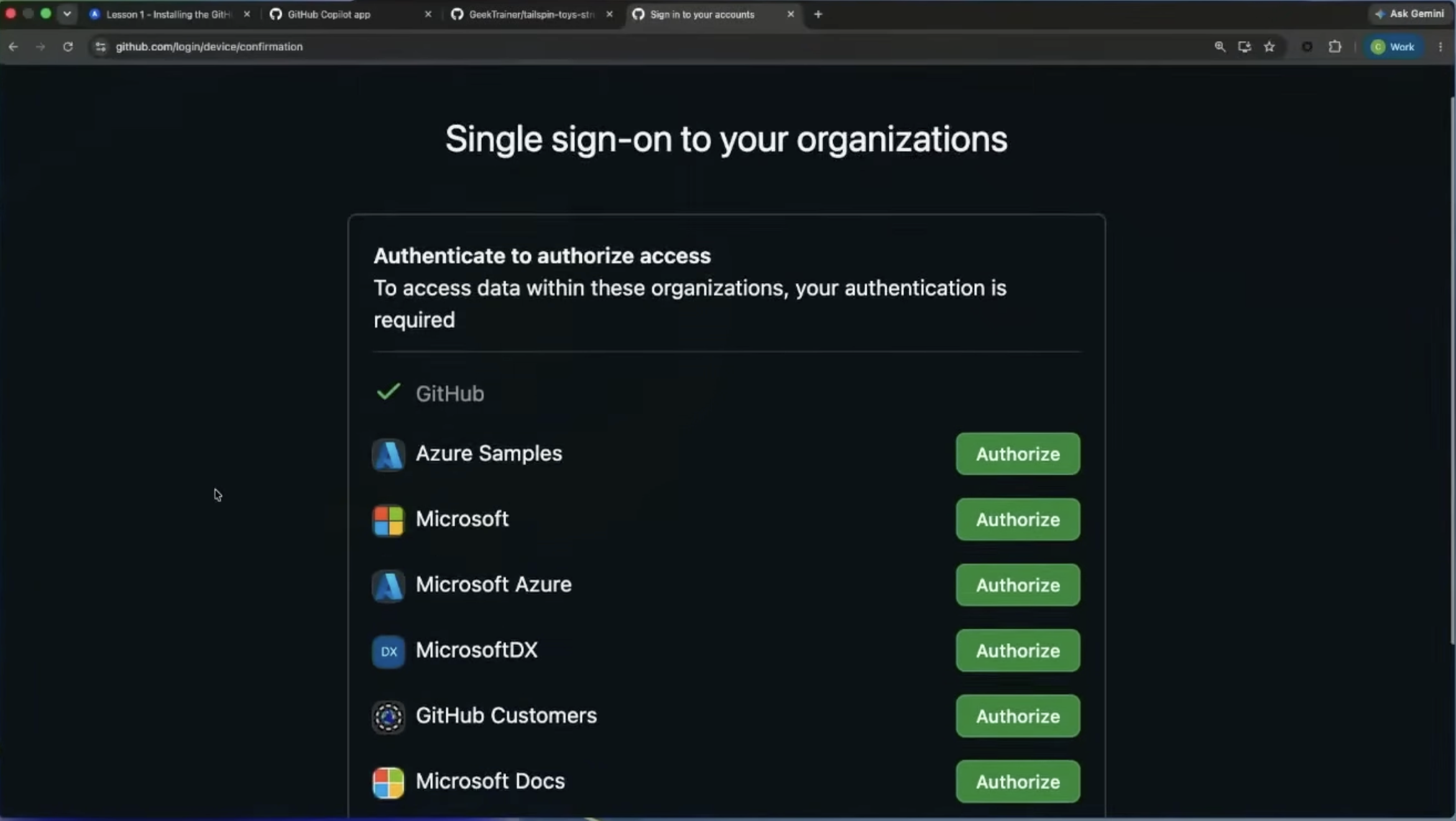Authorize the Azure Samples organization
Screen dimensions: 1456x821
(1018, 454)
